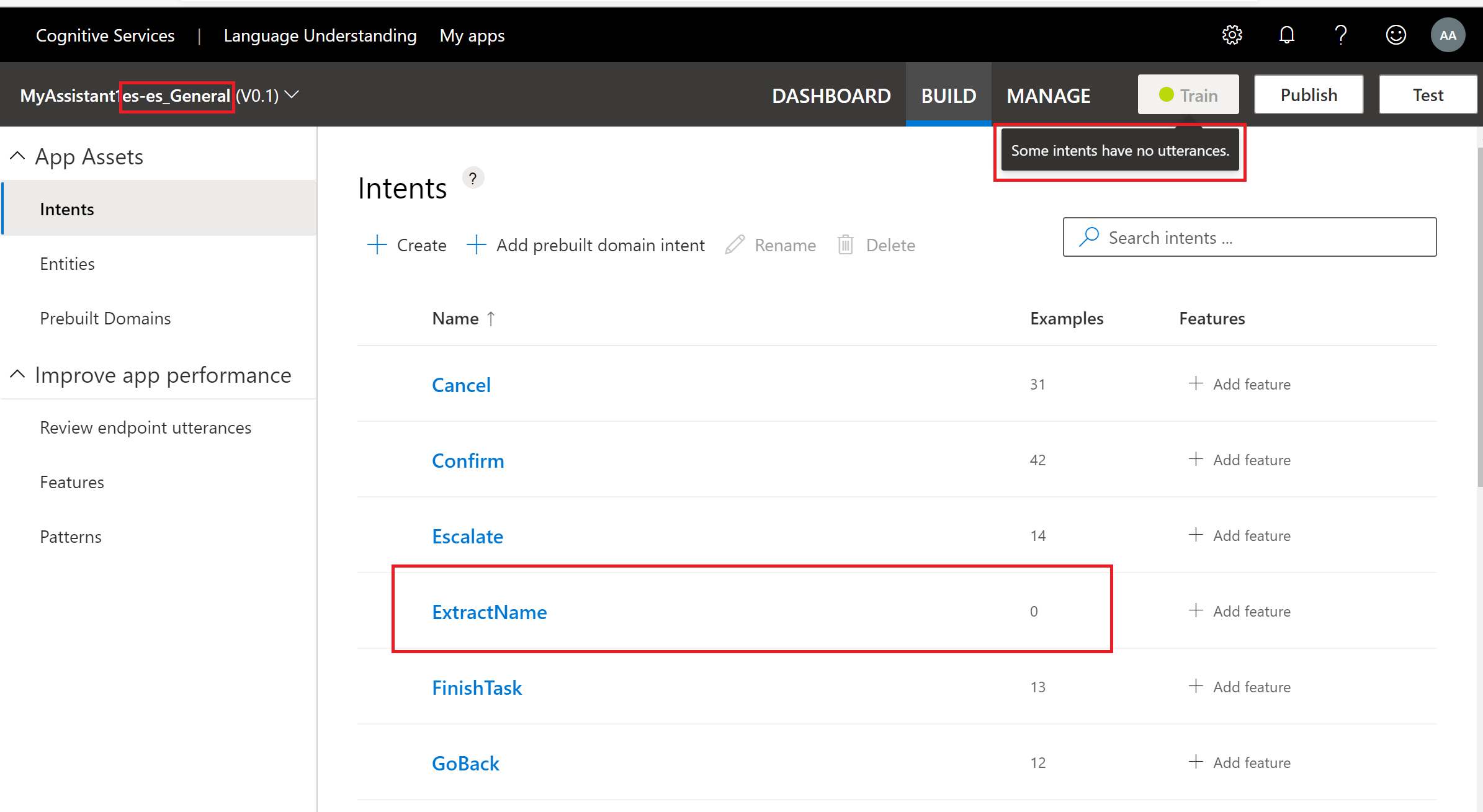Expand the app version dropdown chevron
The height and width of the screenshot is (812, 1483).
pos(292,95)
